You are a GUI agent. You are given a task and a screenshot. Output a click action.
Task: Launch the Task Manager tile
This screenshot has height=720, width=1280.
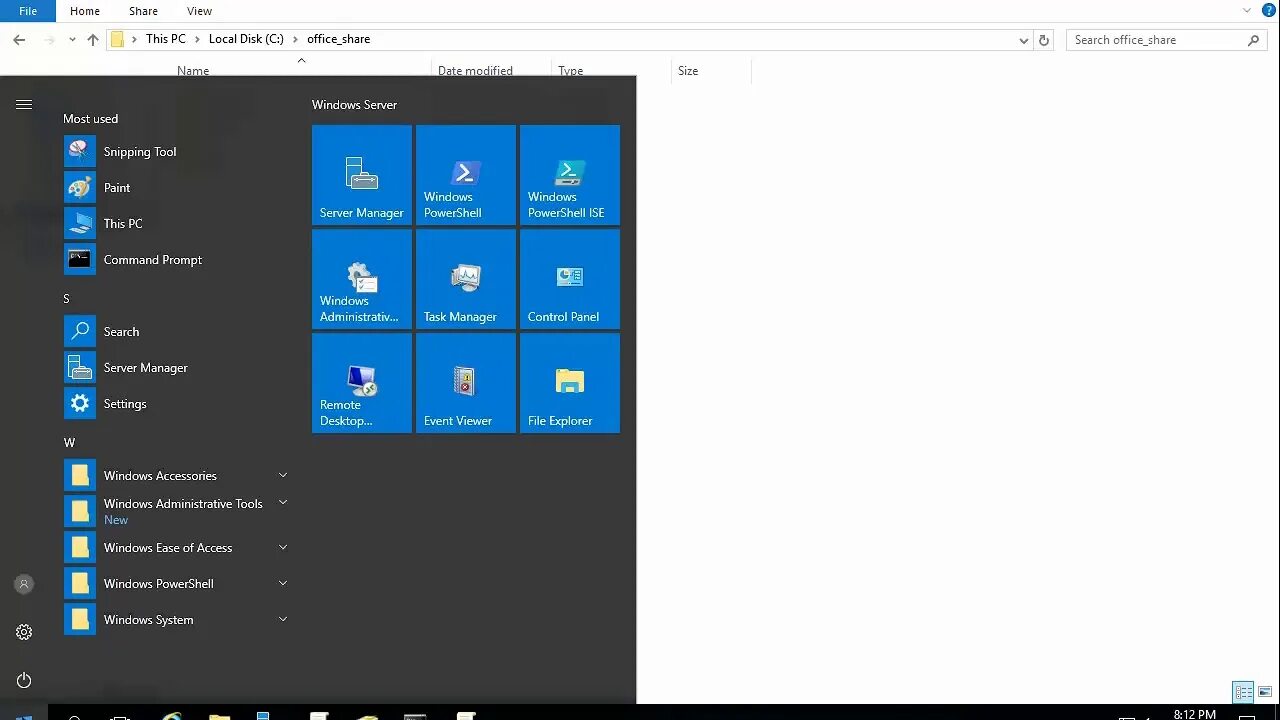(466, 279)
